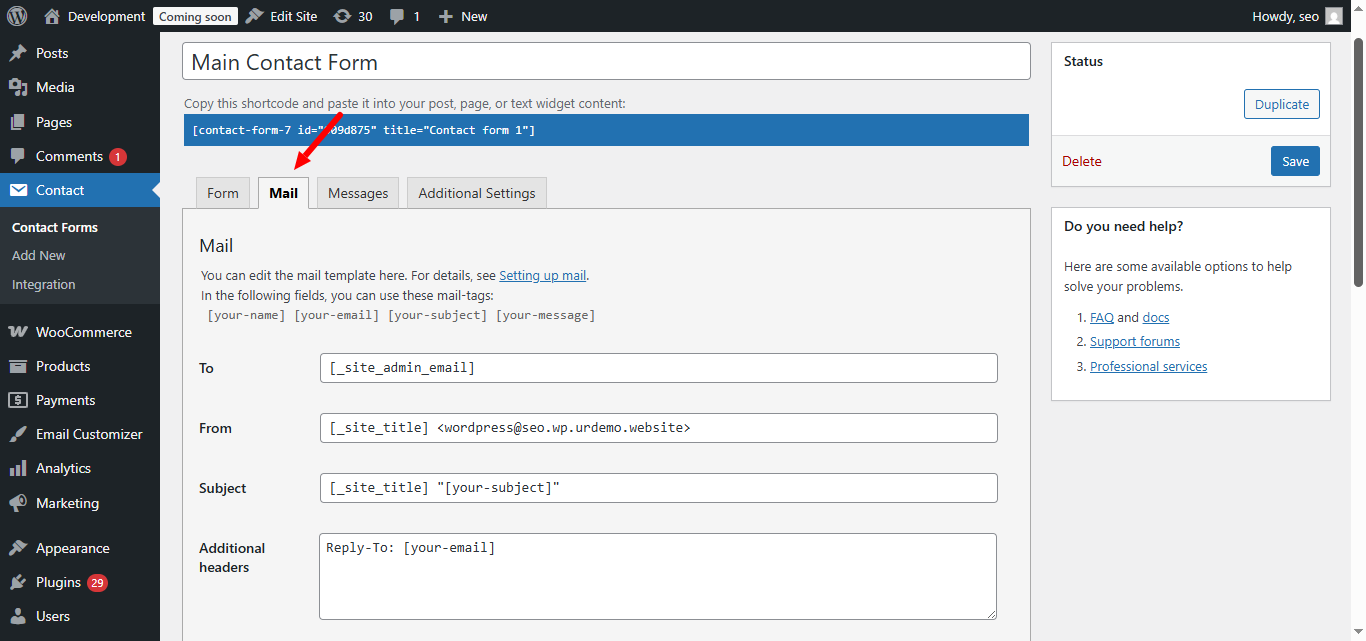Click the Contact envelope icon

(18, 190)
